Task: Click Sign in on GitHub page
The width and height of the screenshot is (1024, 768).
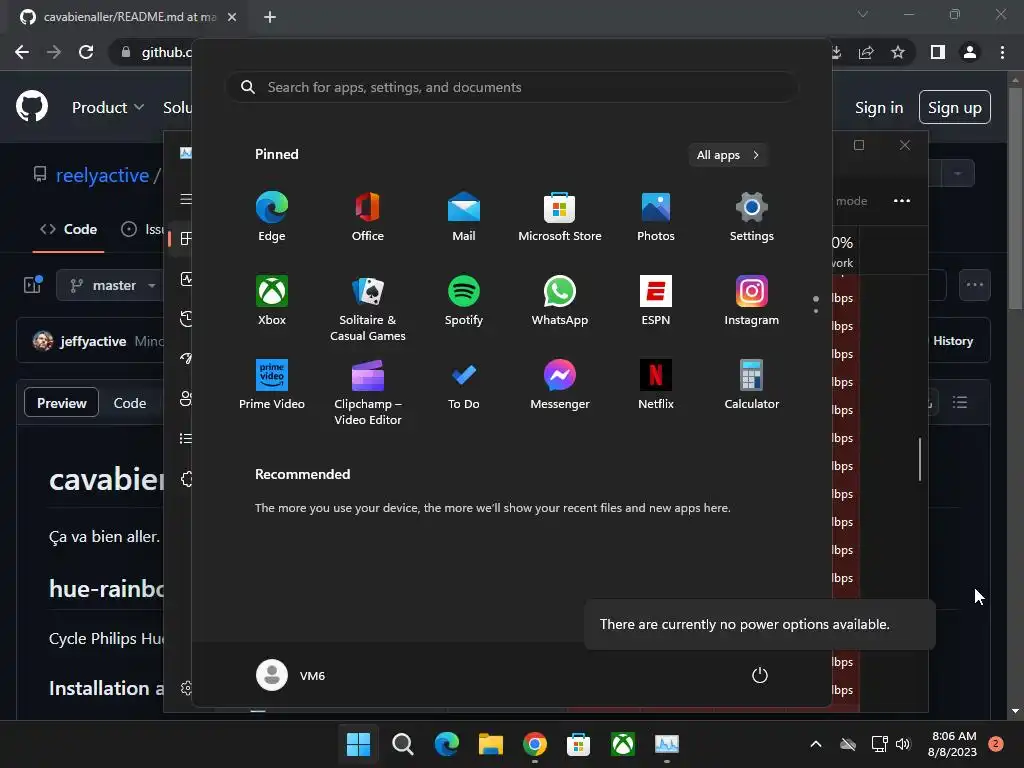Action: tap(879, 108)
